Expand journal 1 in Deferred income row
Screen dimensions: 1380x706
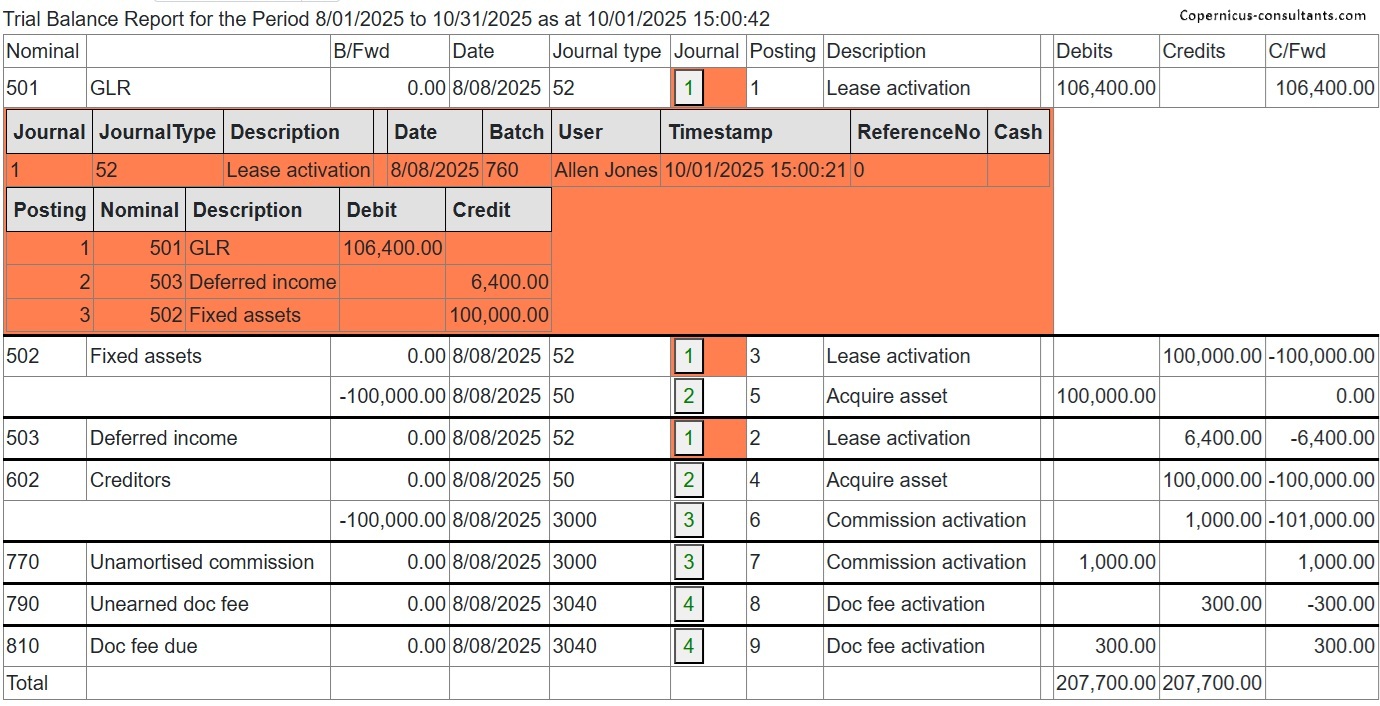pos(689,438)
